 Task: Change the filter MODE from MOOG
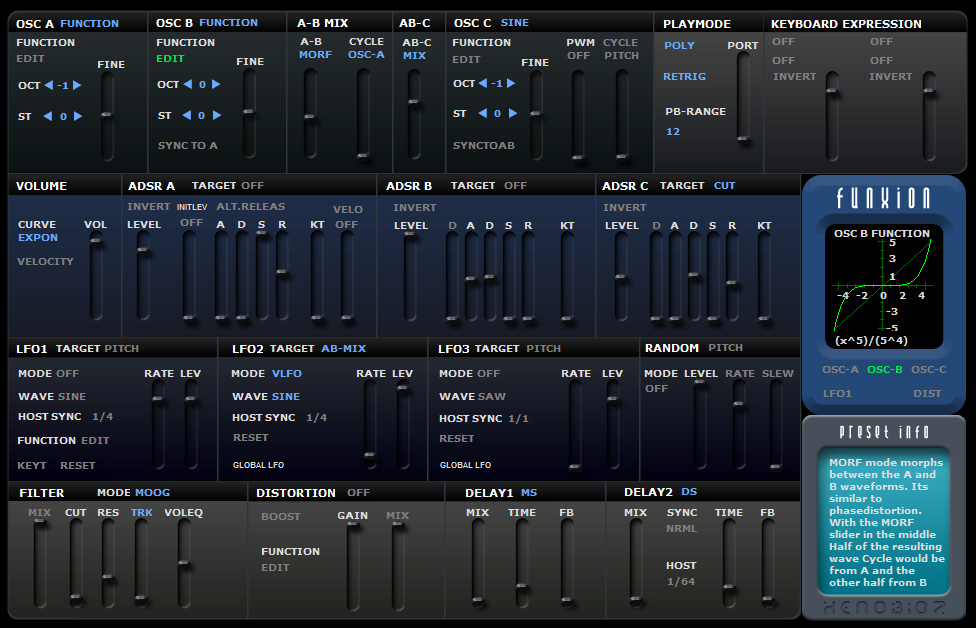[152, 492]
